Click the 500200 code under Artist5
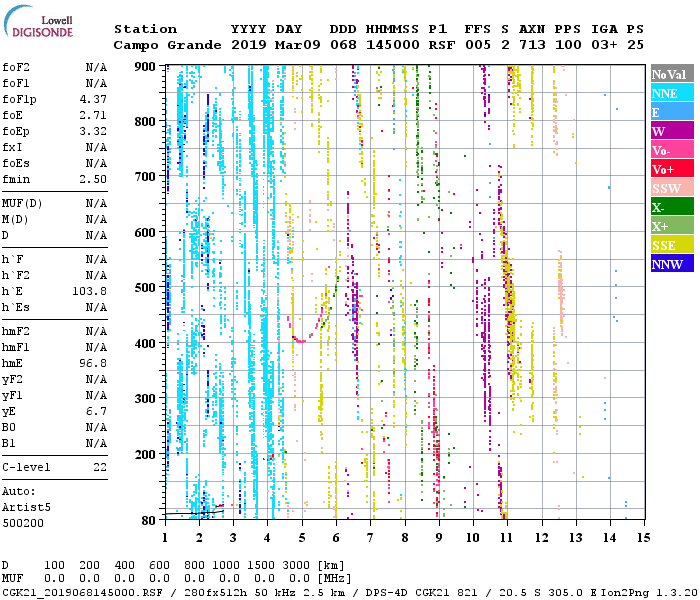Screen dimensions: 700x600 click(23, 523)
